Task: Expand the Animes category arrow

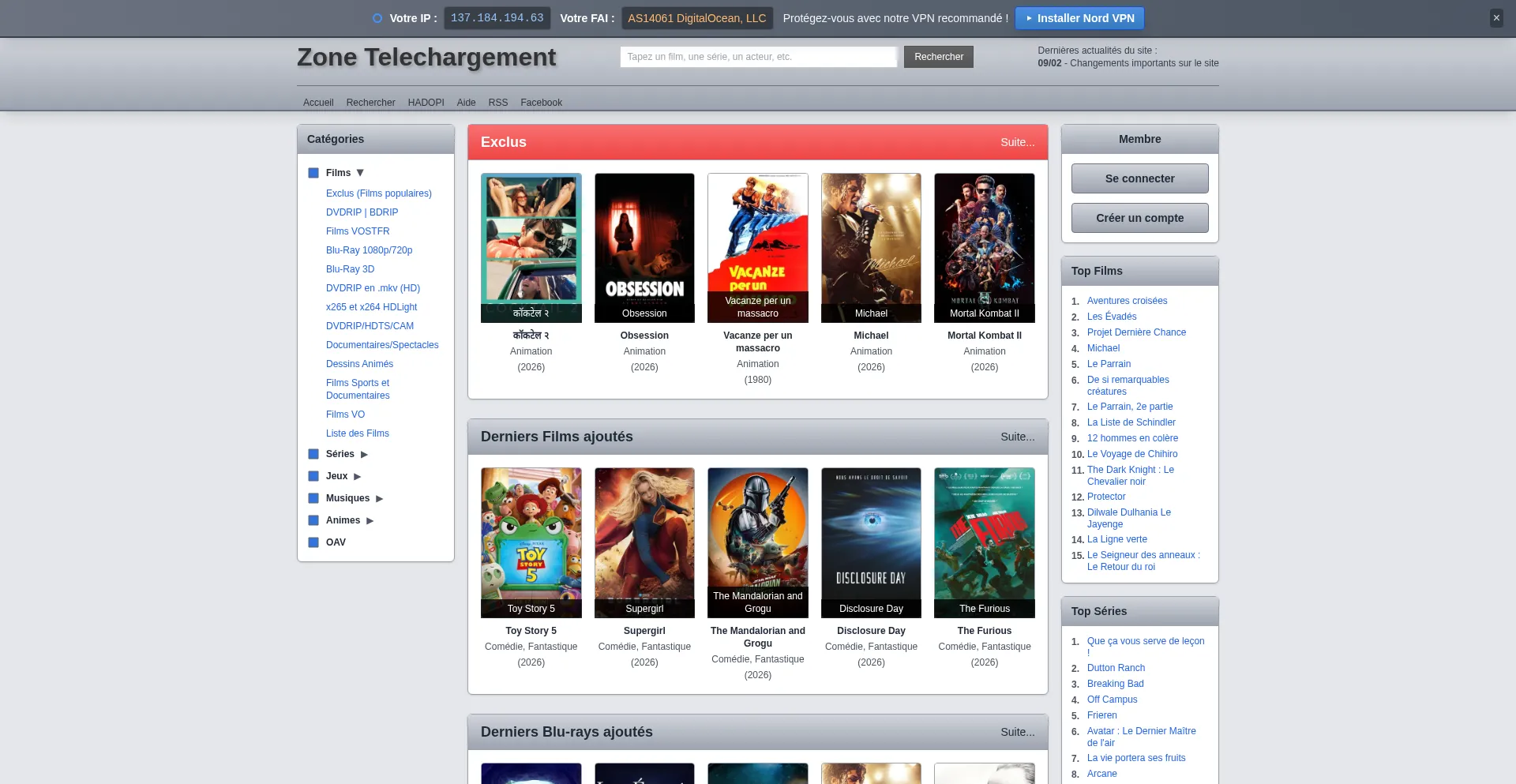Action: coord(370,521)
